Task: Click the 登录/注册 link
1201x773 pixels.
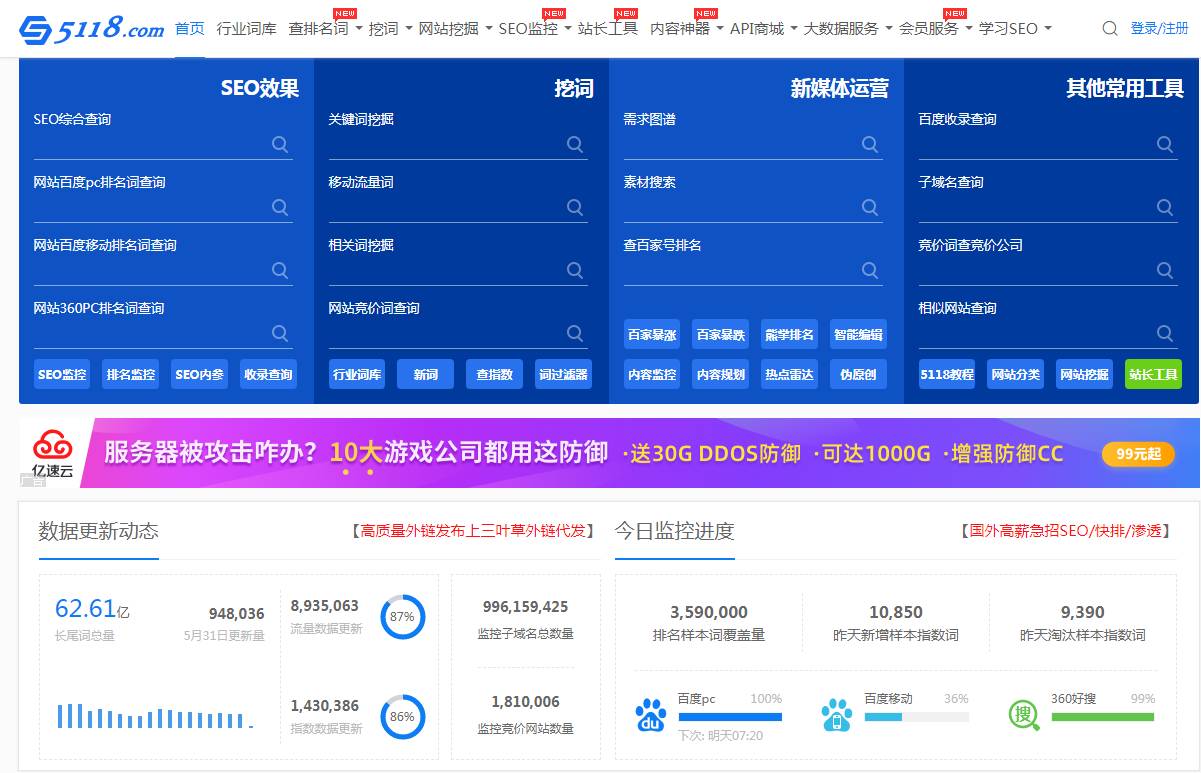Action: 1160,29
